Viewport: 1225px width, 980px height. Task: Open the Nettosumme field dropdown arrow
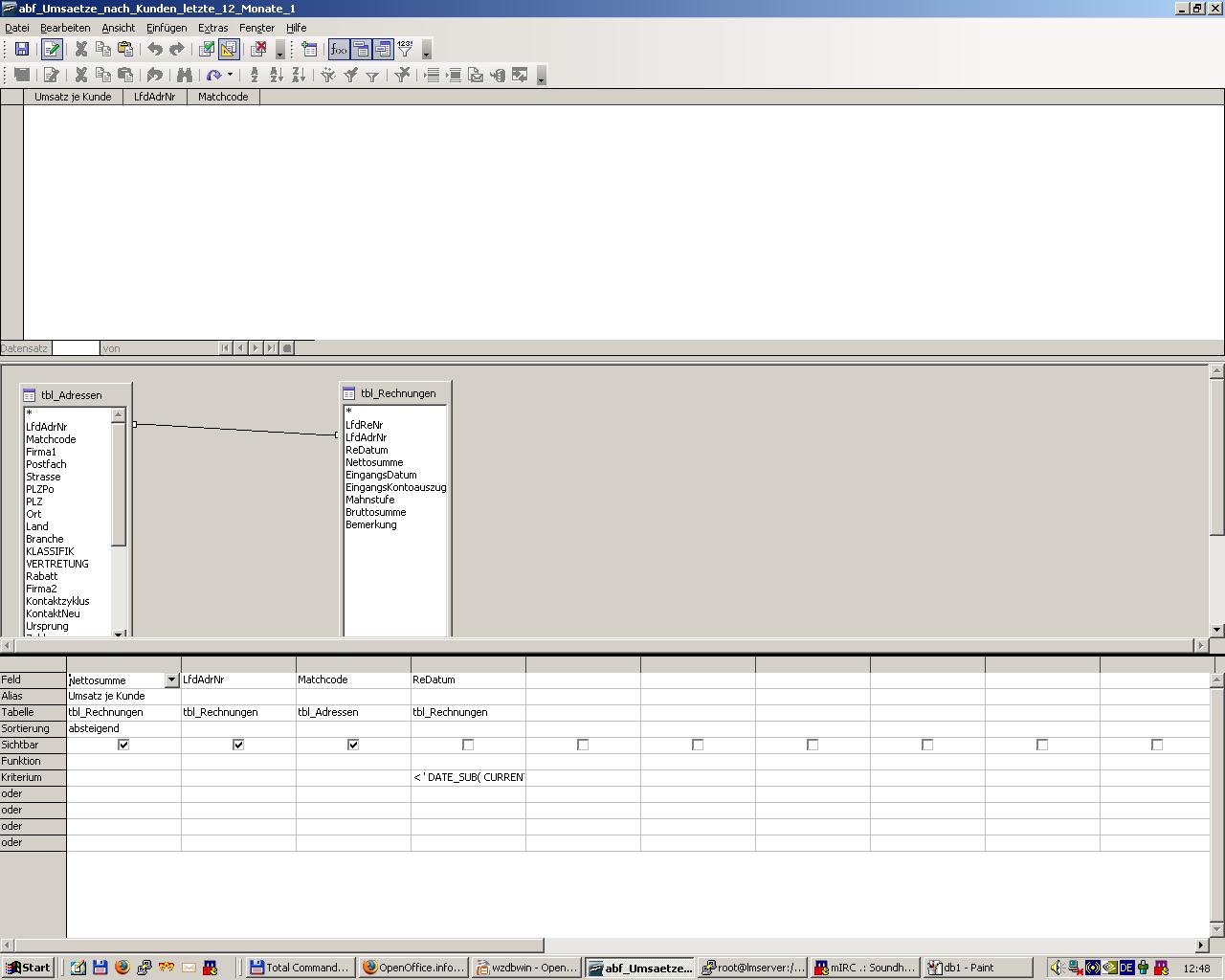171,680
